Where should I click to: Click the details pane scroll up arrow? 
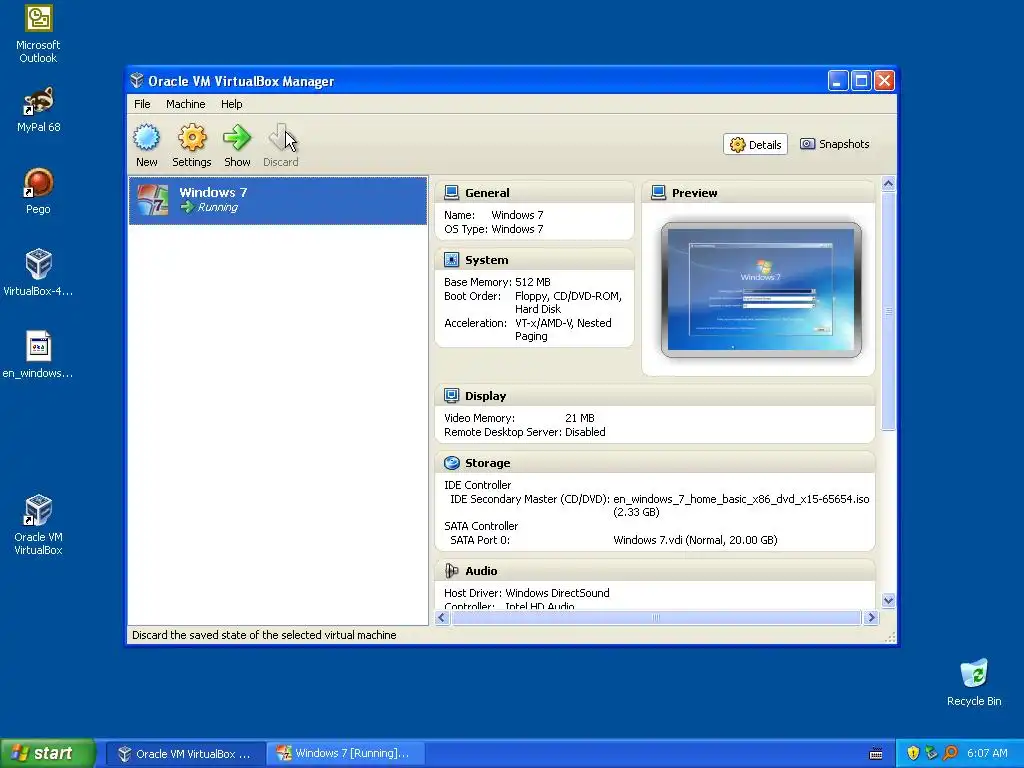pos(888,184)
